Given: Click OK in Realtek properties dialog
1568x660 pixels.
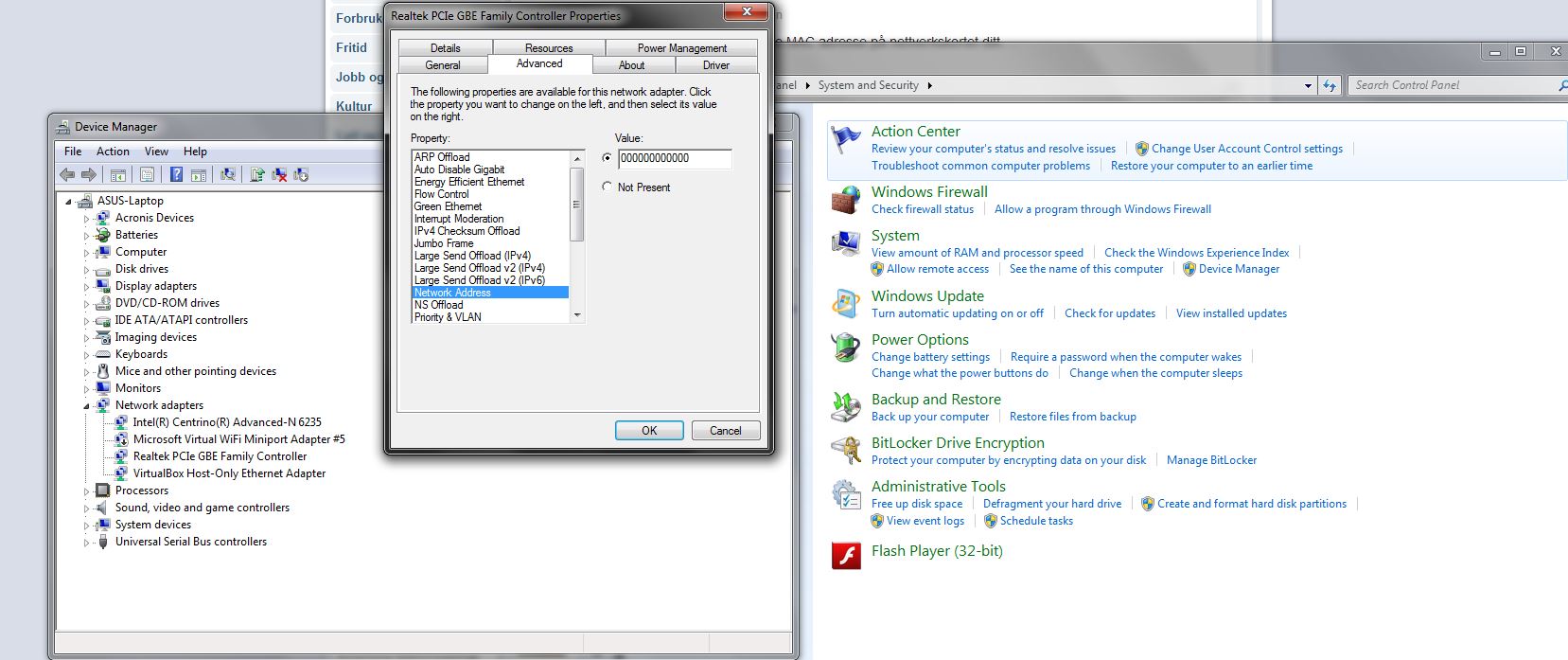Looking at the screenshot, I should (x=649, y=430).
